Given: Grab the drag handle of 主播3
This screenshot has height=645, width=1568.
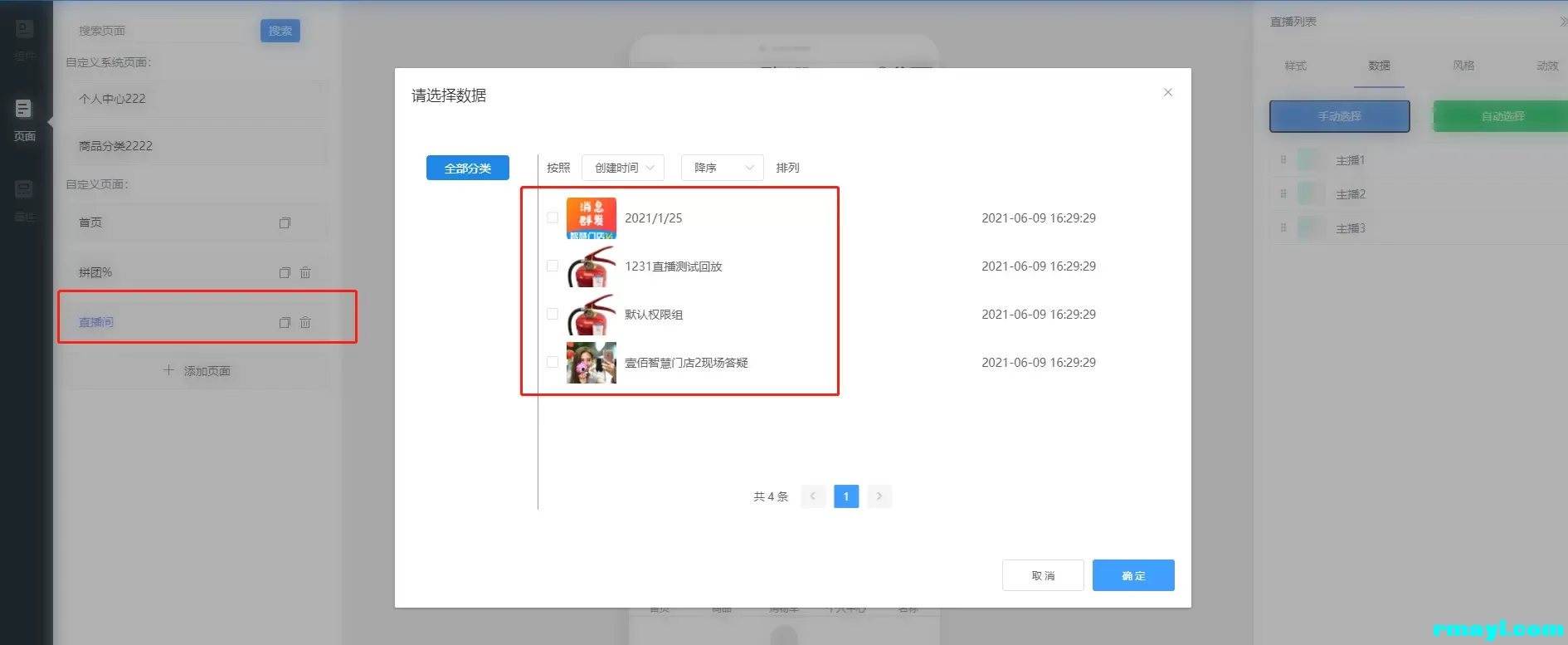Looking at the screenshot, I should (1283, 227).
